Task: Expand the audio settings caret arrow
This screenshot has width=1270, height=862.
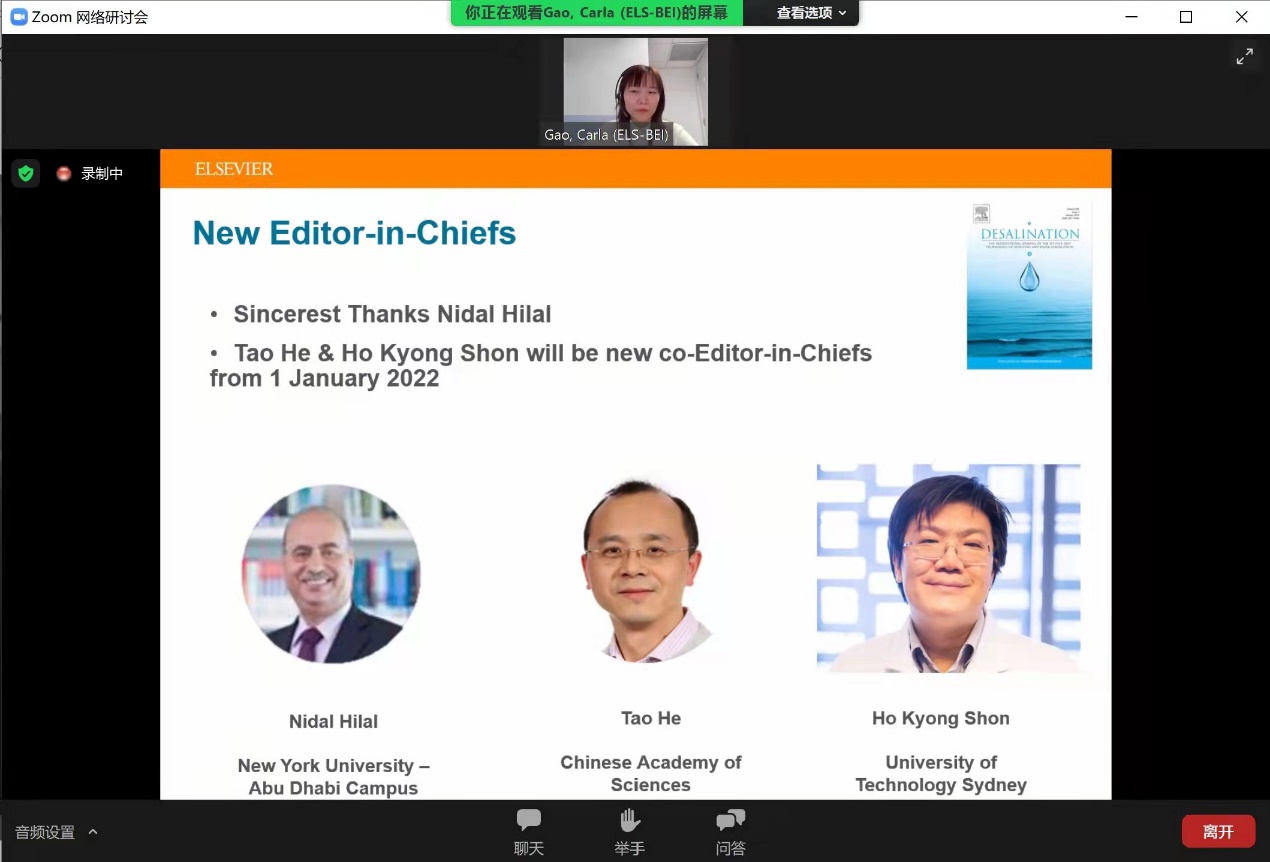Action: pos(93,831)
